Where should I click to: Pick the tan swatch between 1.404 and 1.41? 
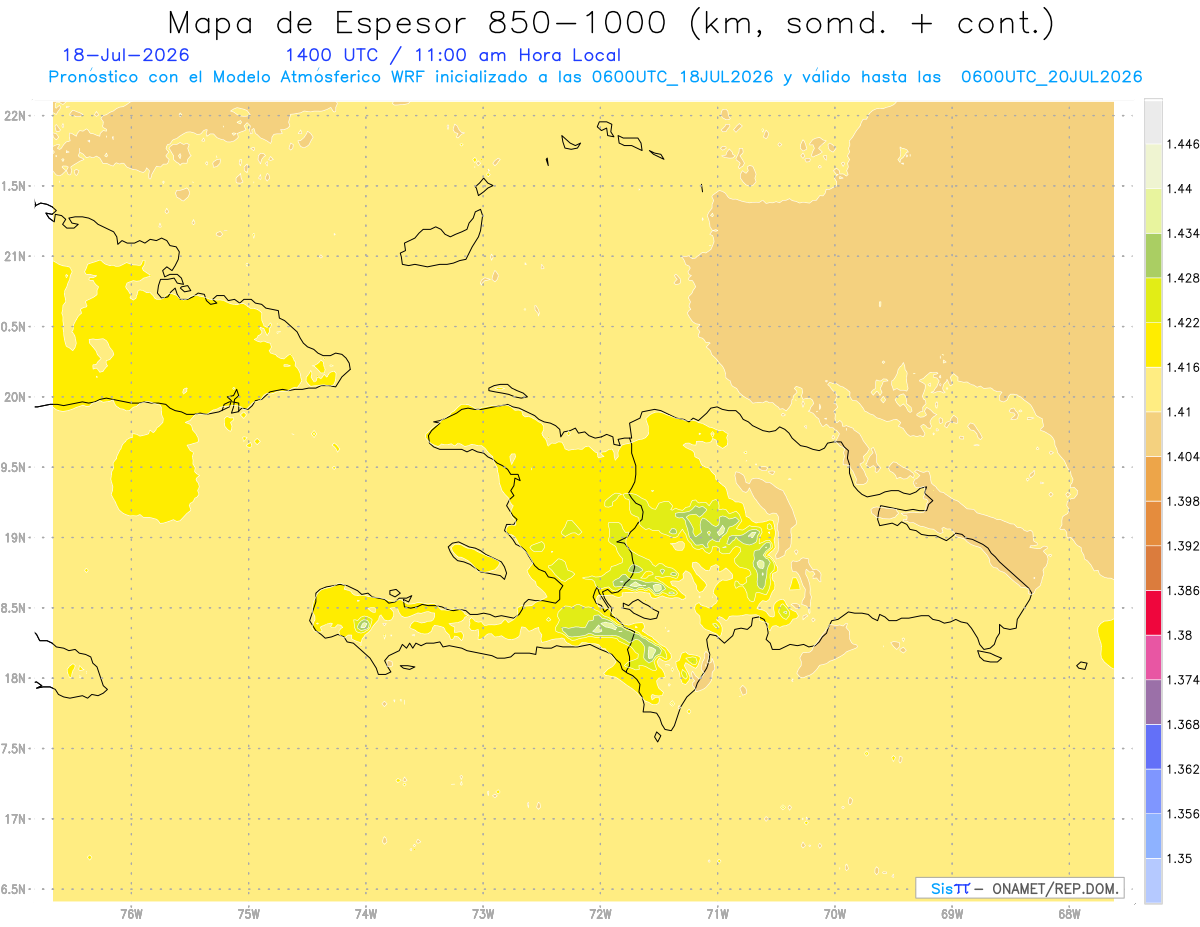click(x=1153, y=434)
